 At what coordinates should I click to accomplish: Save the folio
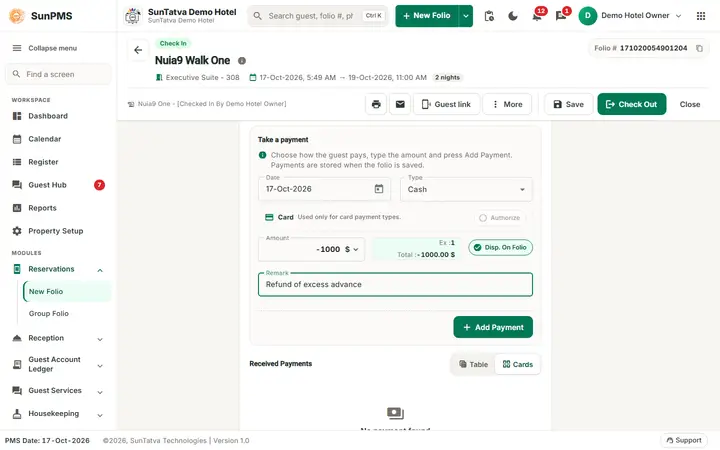point(568,104)
